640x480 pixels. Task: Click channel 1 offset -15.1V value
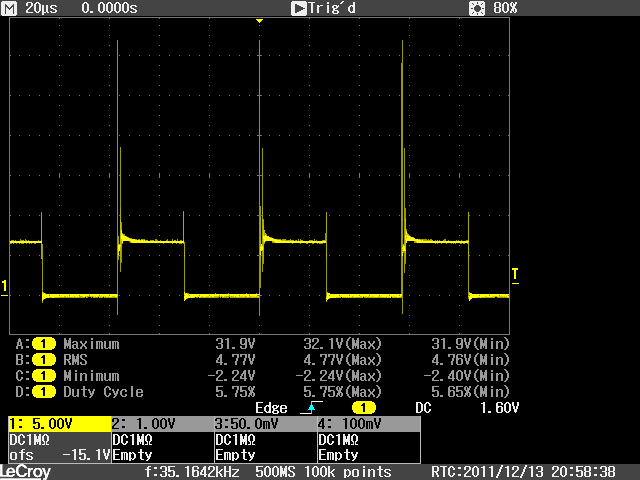coord(86,455)
